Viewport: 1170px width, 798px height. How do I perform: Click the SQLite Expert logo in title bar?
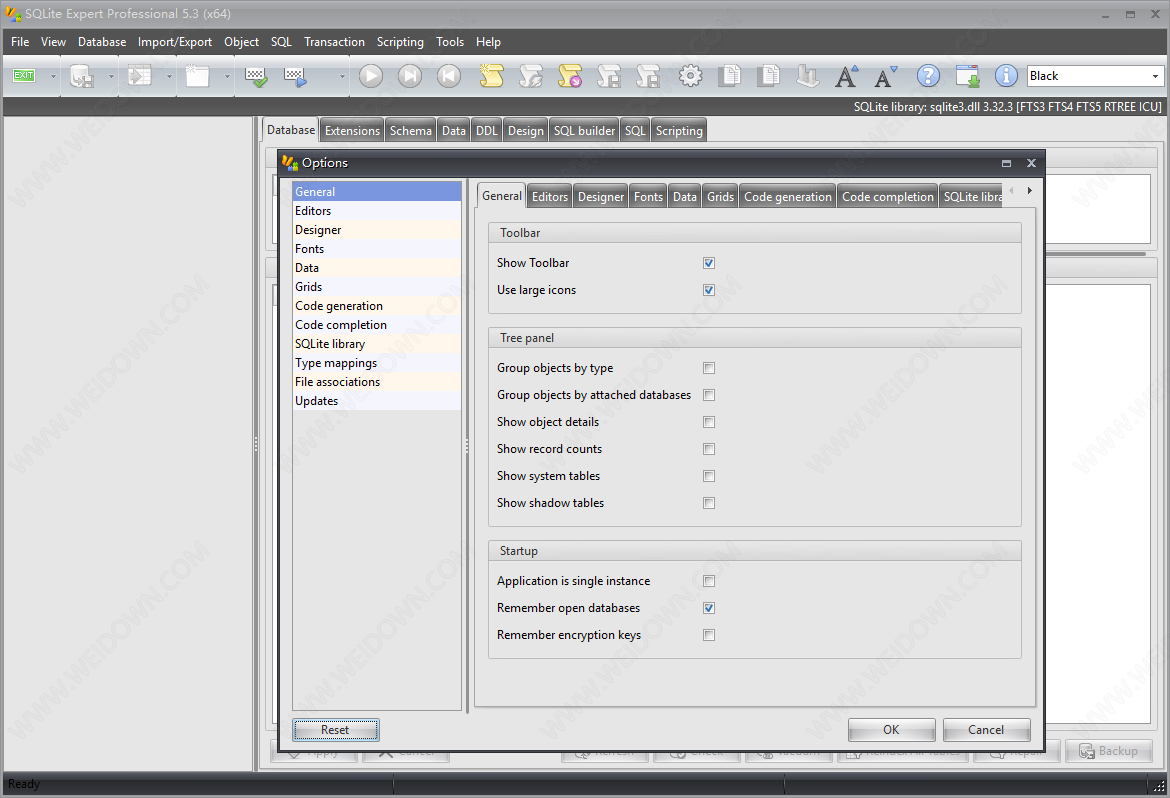(13, 13)
